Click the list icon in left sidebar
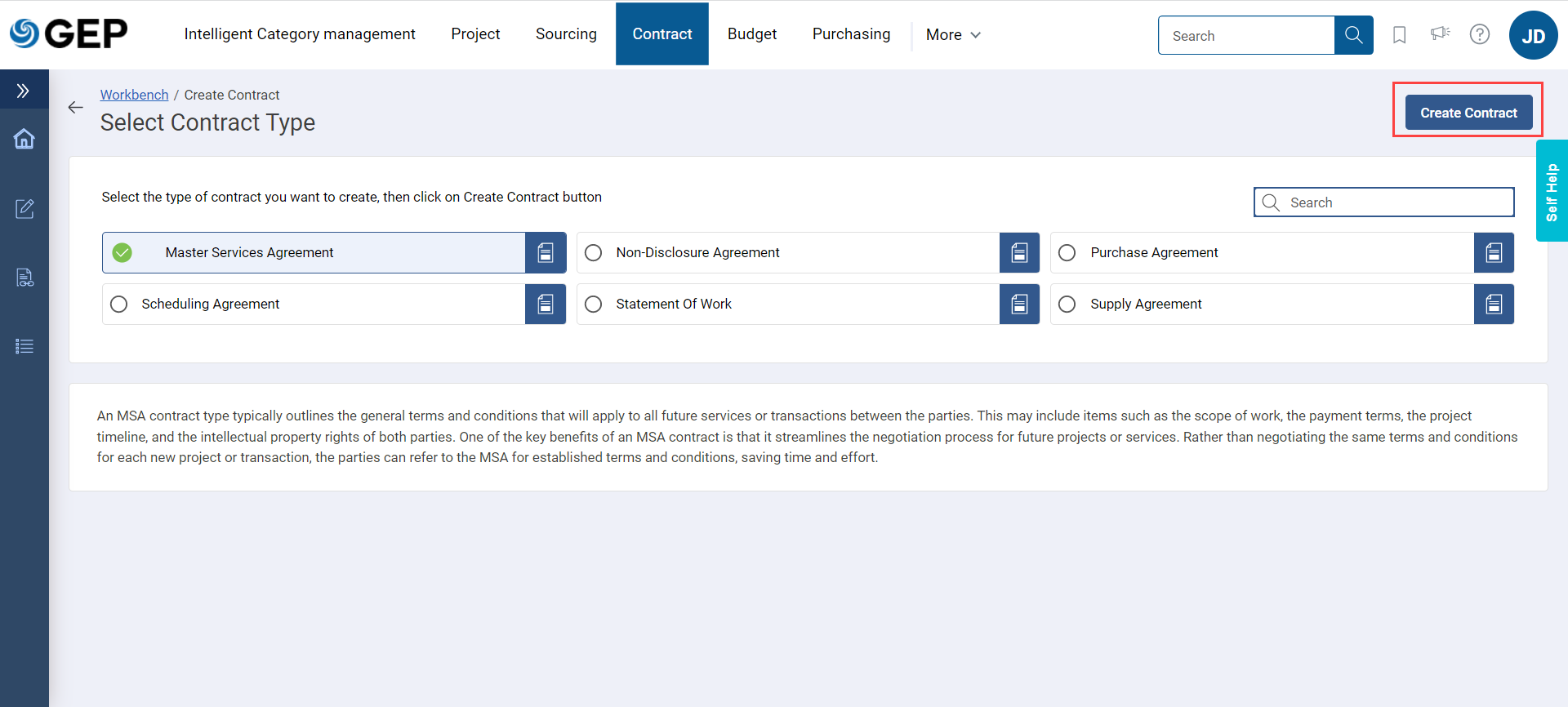 [24, 346]
